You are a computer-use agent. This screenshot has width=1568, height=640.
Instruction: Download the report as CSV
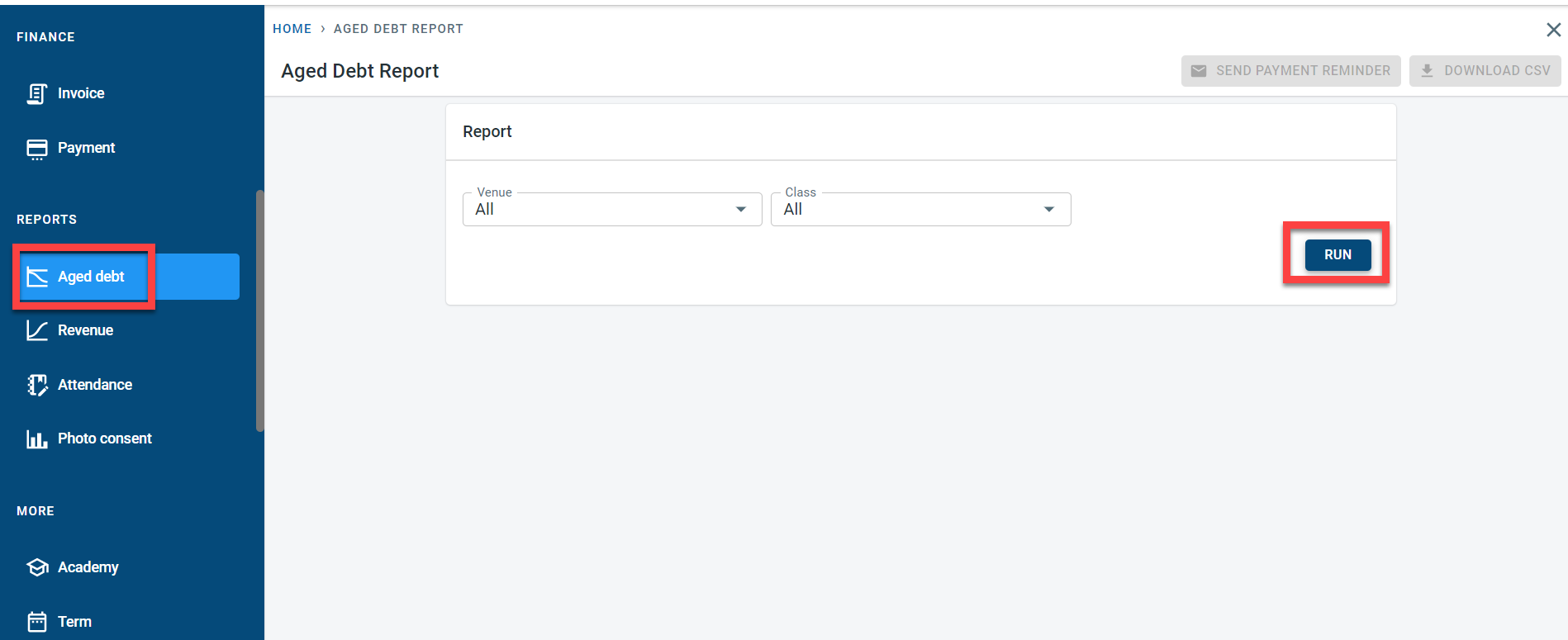click(x=1485, y=71)
